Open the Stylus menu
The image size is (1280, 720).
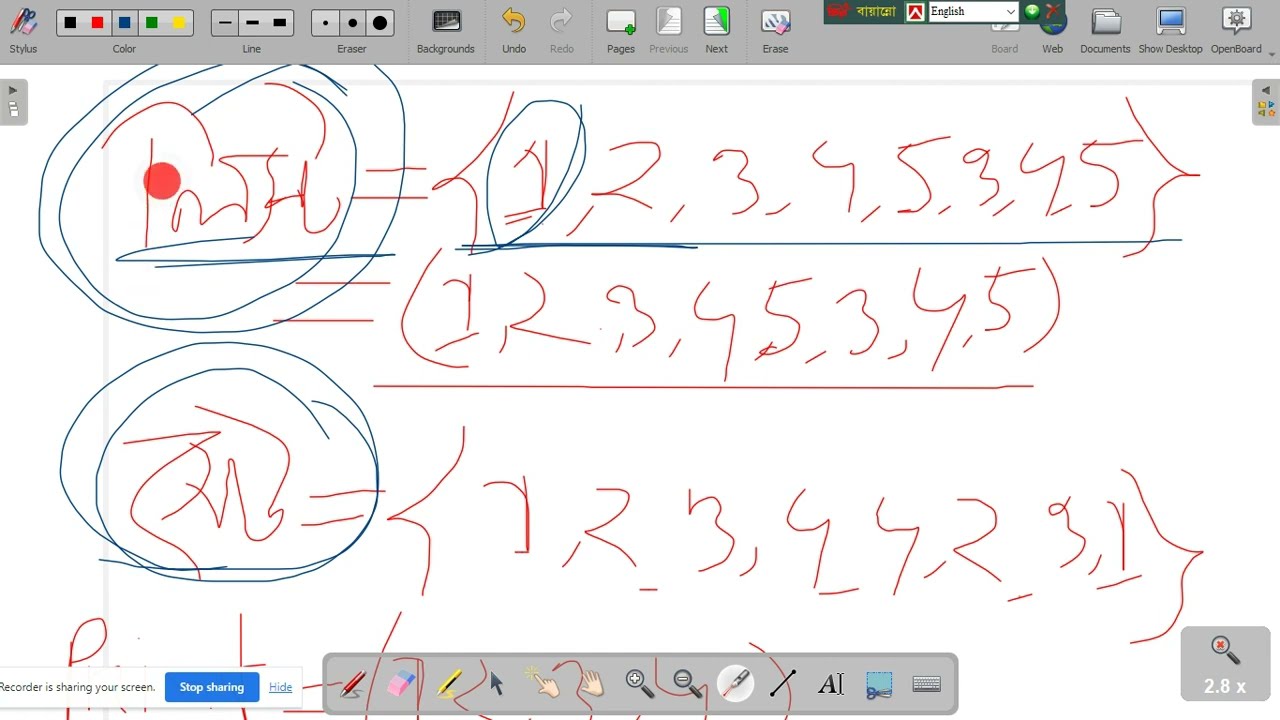(23, 30)
